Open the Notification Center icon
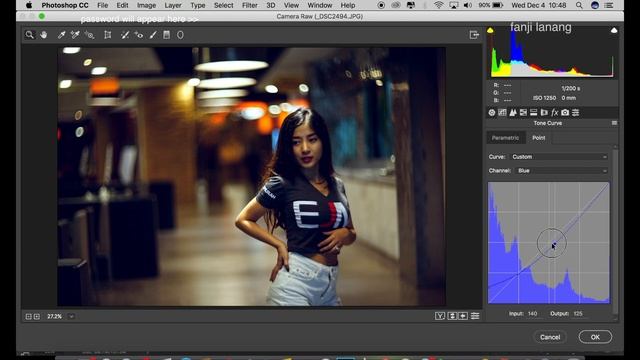 click(609, 5)
